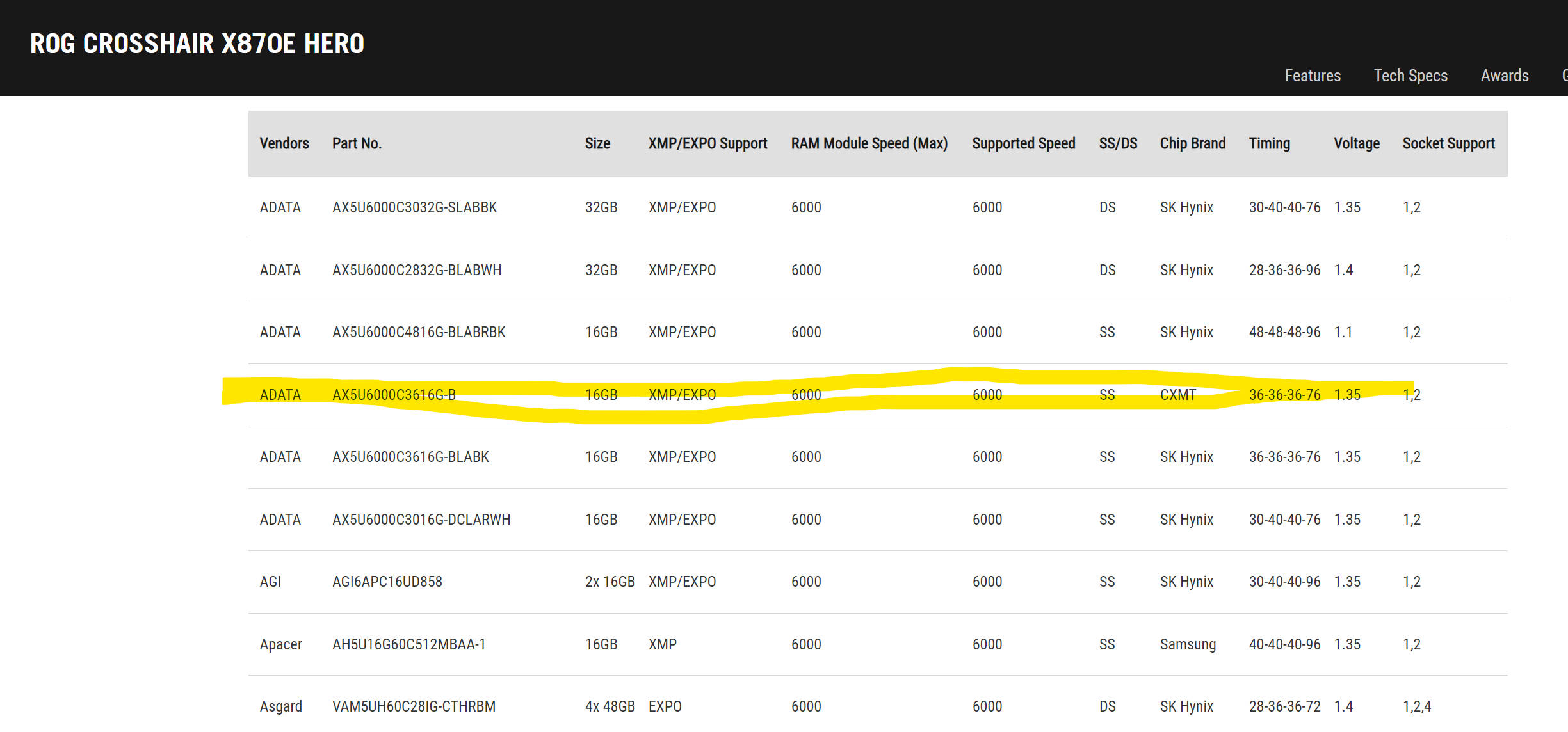This screenshot has width=1568, height=732.
Task: Select Asgard part VAM5UH60C28IG-CTHRBM
Action: click(414, 706)
